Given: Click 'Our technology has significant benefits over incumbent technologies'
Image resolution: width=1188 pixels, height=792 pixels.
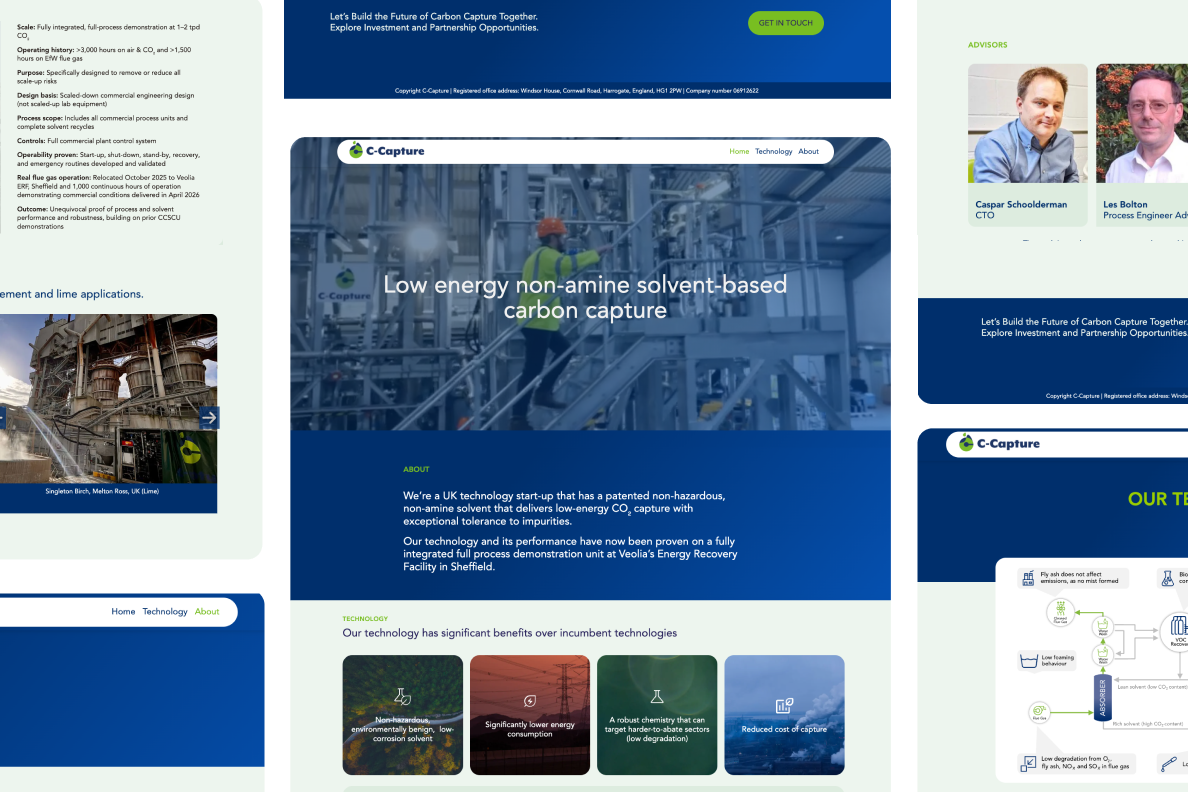Looking at the screenshot, I should (510, 633).
